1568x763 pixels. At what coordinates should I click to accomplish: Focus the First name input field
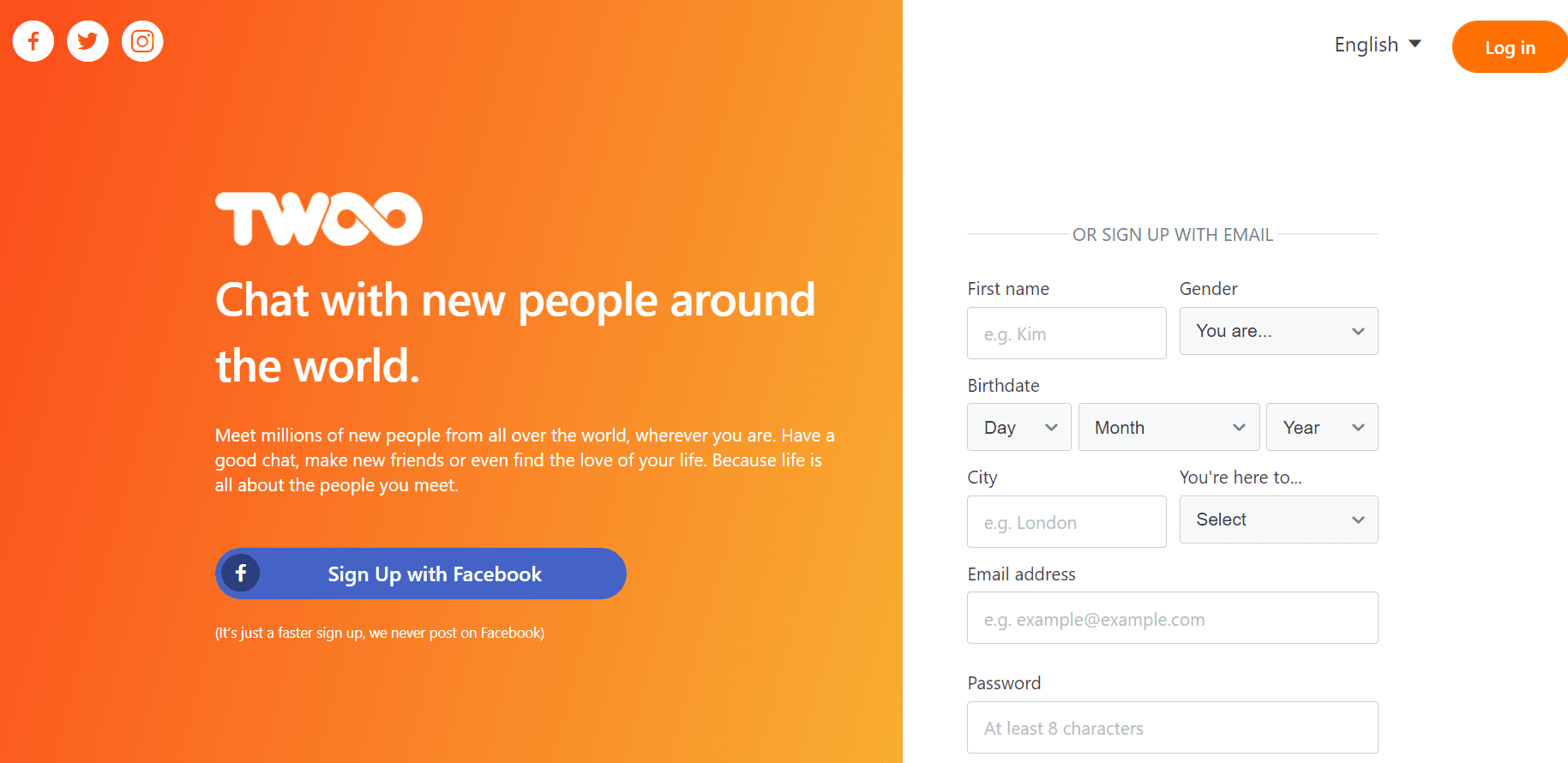coord(1066,333)
